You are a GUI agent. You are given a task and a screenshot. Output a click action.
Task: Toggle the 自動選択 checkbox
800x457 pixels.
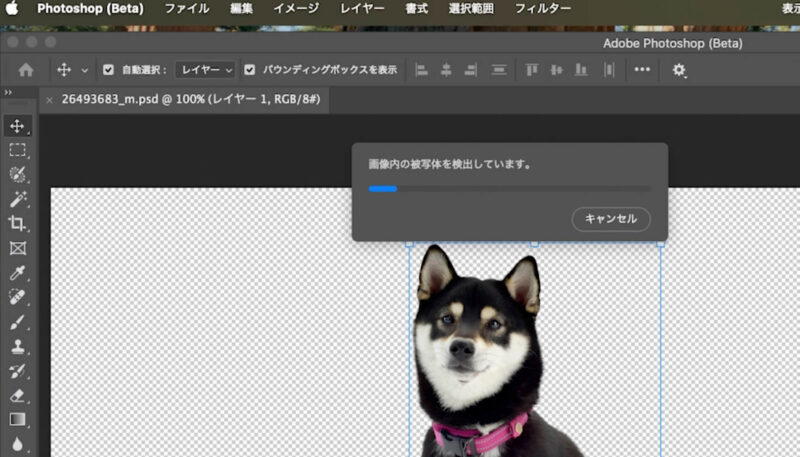(x=108, y=70)
